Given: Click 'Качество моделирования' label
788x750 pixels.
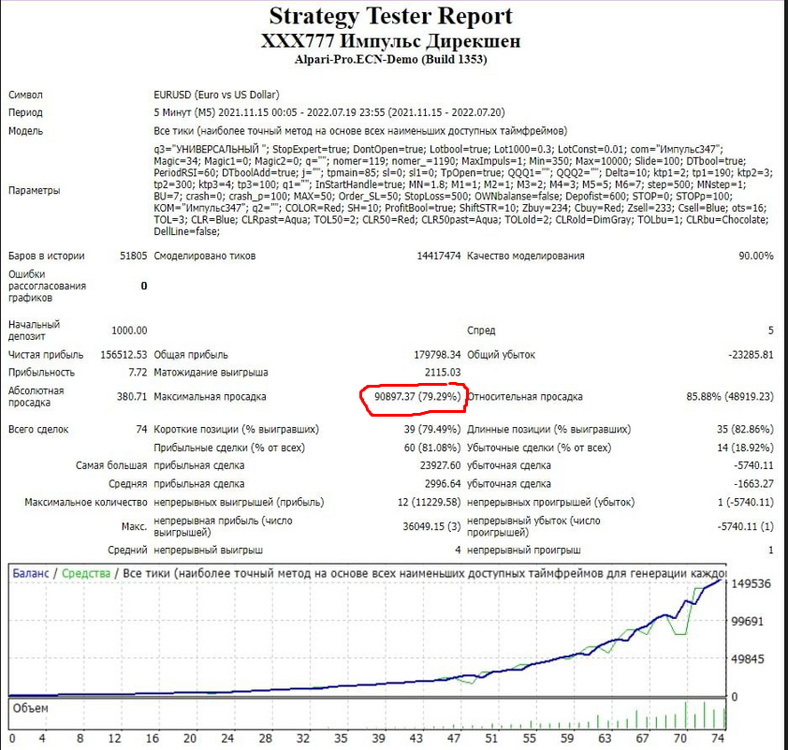Looking at the screenshot, I should [x=526, y=256].
